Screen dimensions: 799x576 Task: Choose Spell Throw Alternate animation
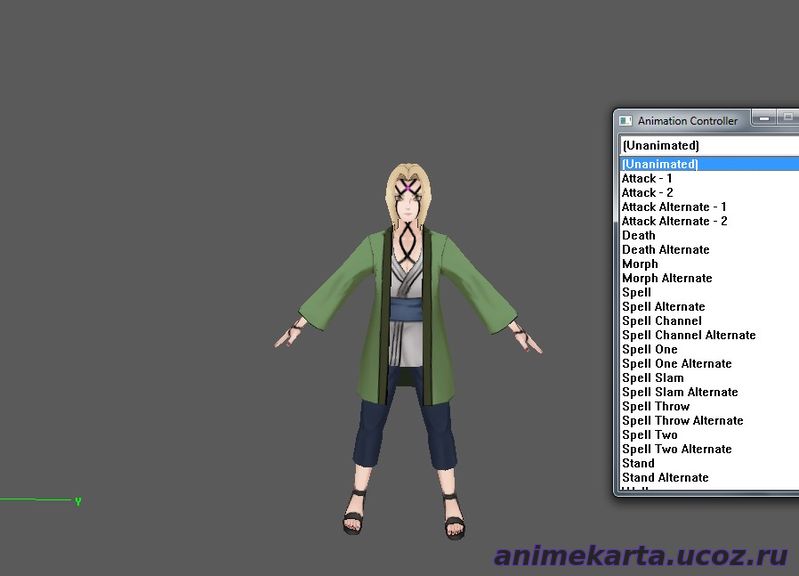click(709, 421)
